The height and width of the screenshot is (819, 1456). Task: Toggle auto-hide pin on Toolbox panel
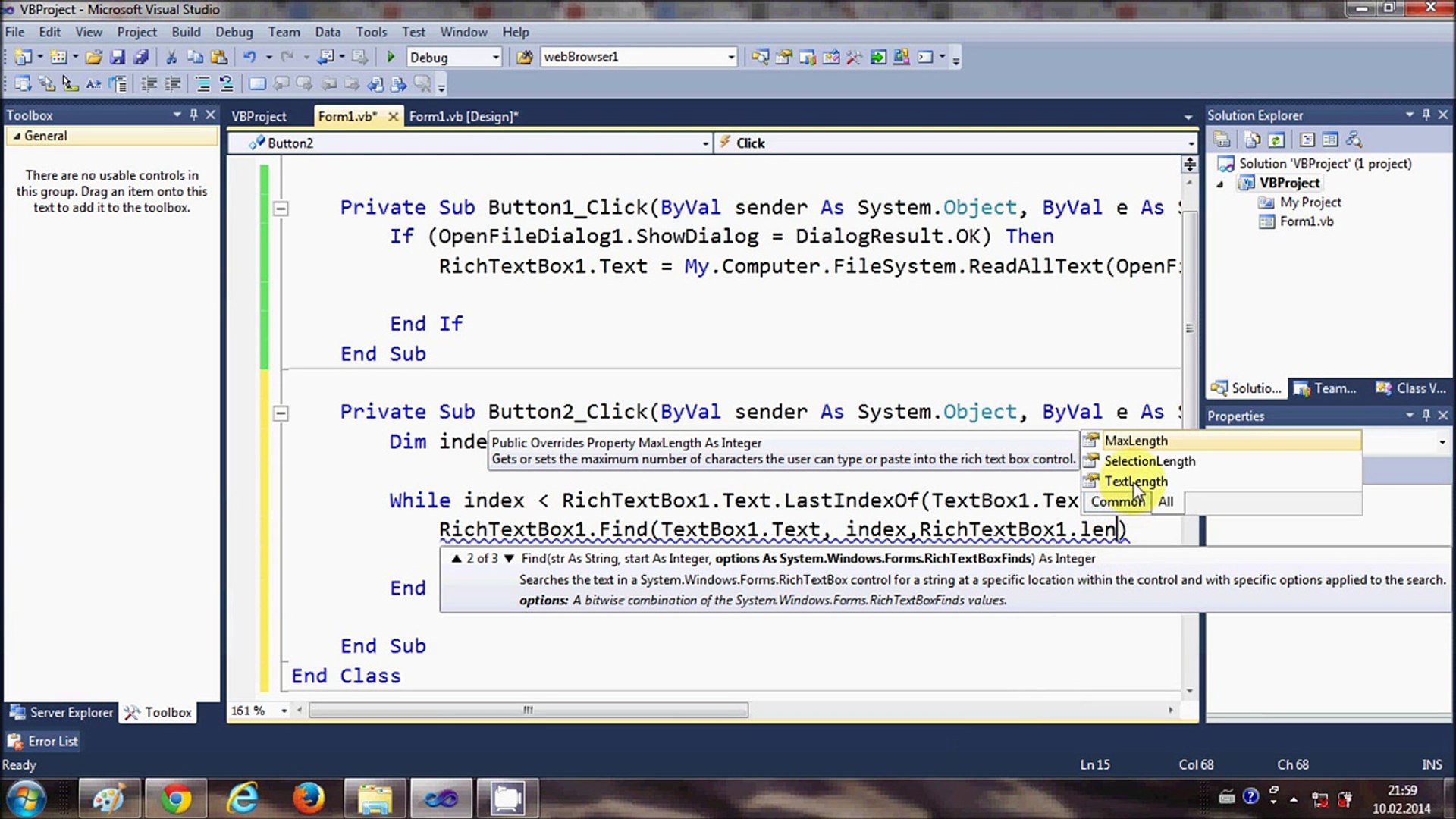[x=193, y=115]
